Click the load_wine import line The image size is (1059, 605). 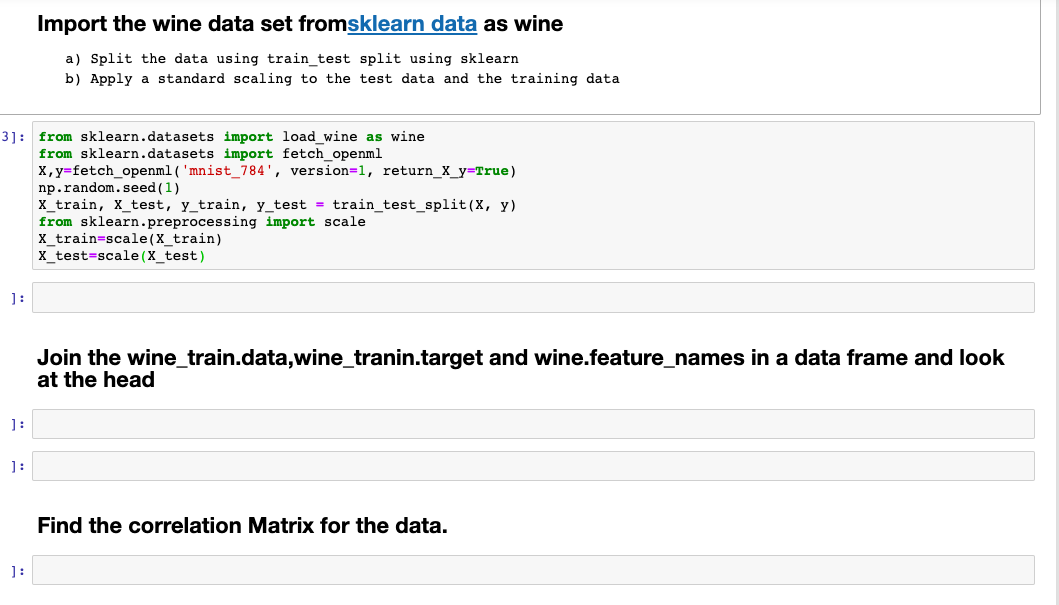(232, 136)
